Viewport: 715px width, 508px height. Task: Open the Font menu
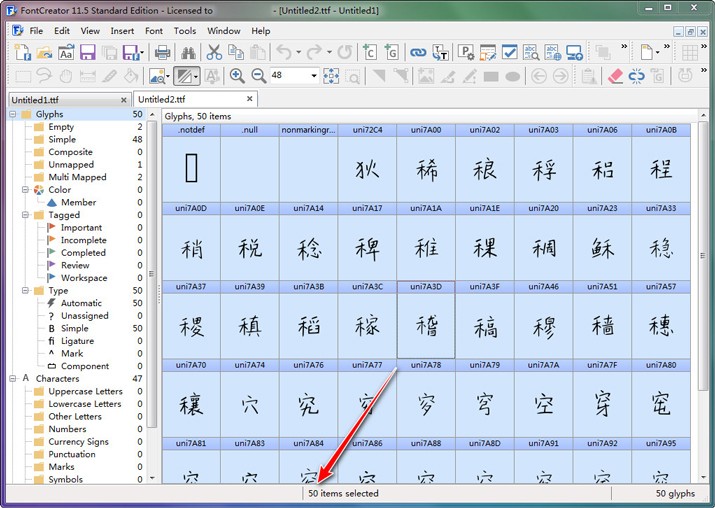point(153,31)
